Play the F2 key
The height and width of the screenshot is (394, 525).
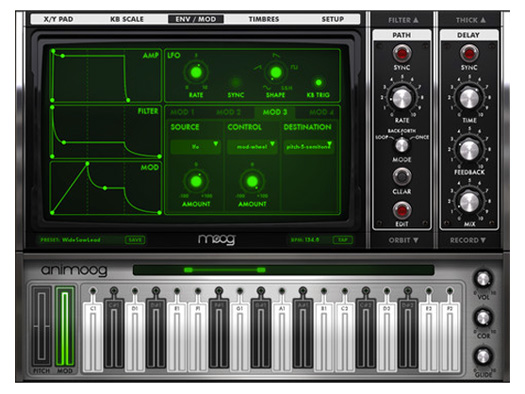pyautogui.click(x=450, y=336)
